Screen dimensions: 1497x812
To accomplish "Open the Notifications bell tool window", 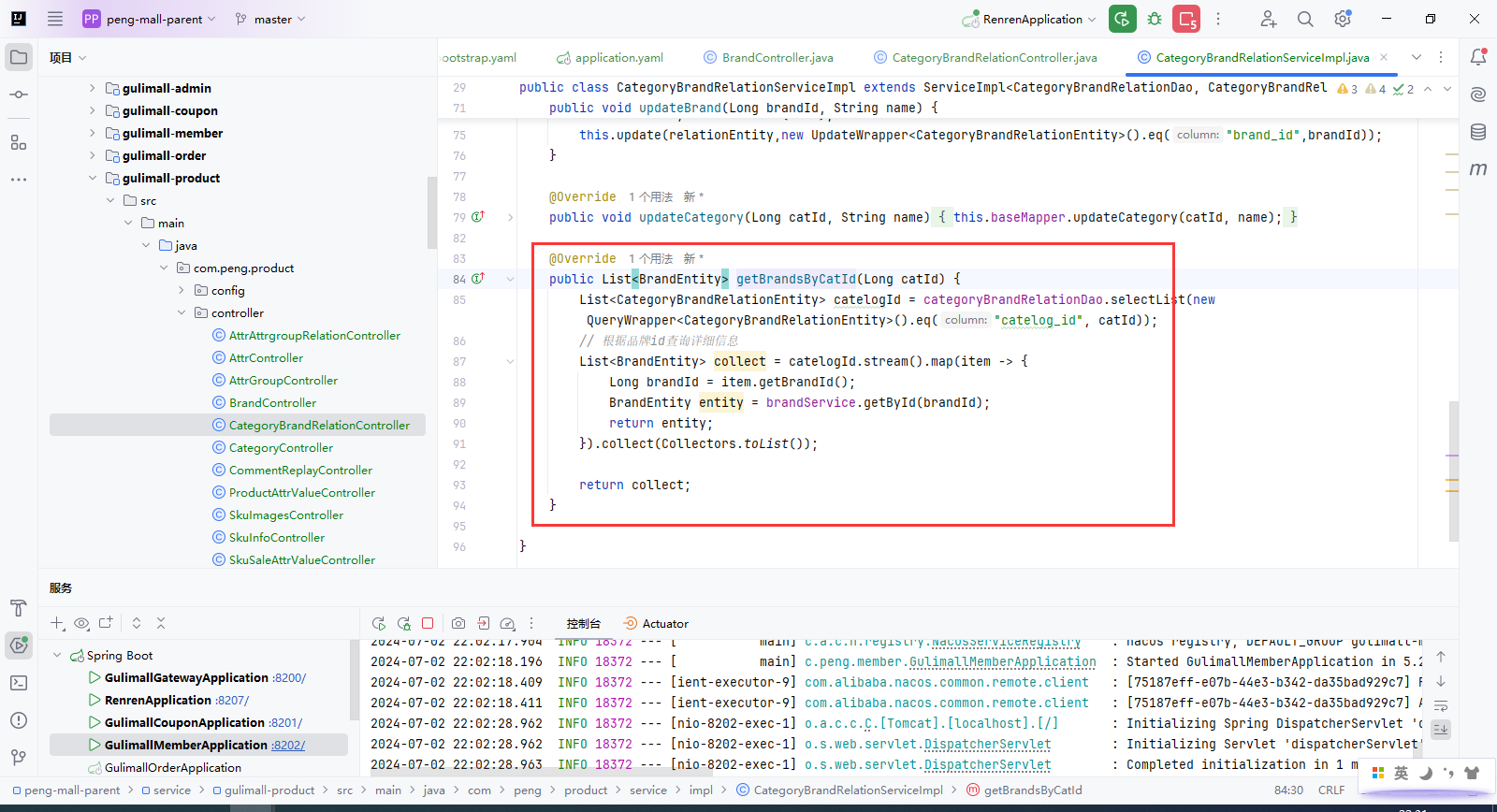I will coord(1478,57).
